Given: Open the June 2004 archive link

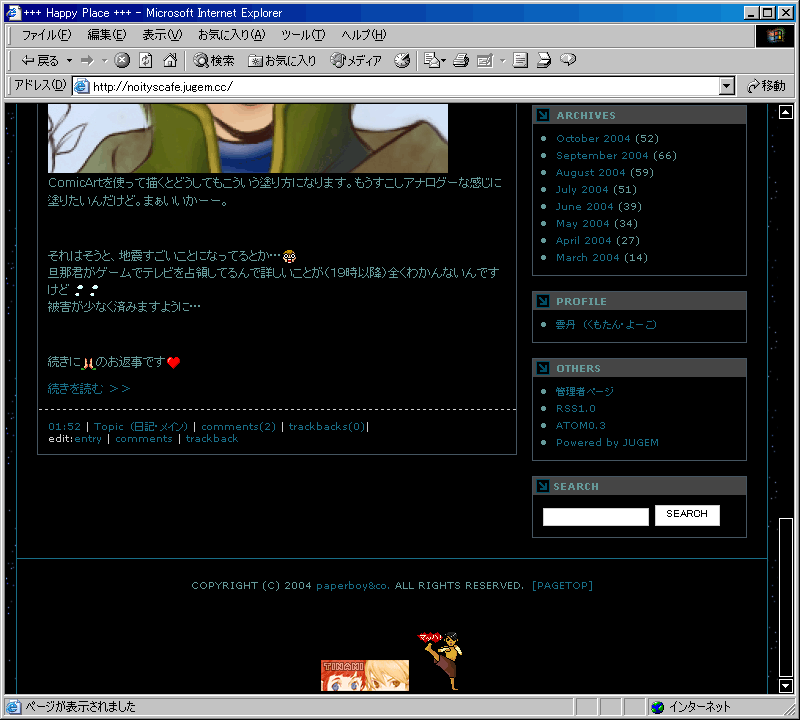Looking at the screenshot, I should click(x=585, y=206).
